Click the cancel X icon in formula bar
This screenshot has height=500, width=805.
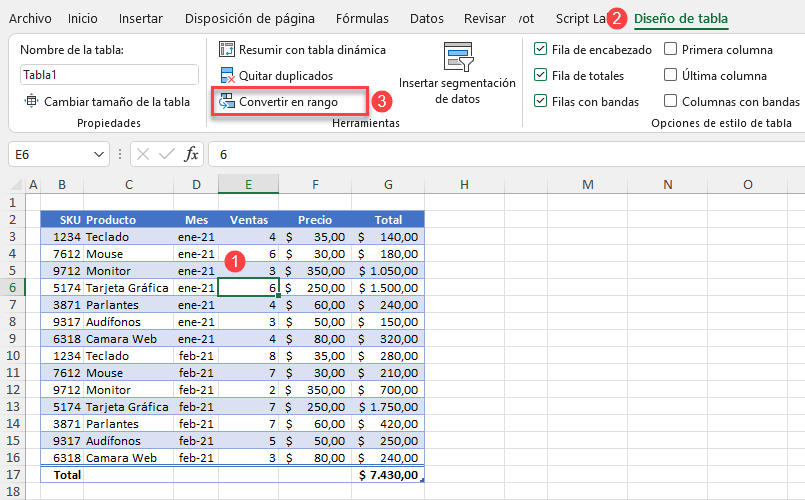tap(143, 154)
